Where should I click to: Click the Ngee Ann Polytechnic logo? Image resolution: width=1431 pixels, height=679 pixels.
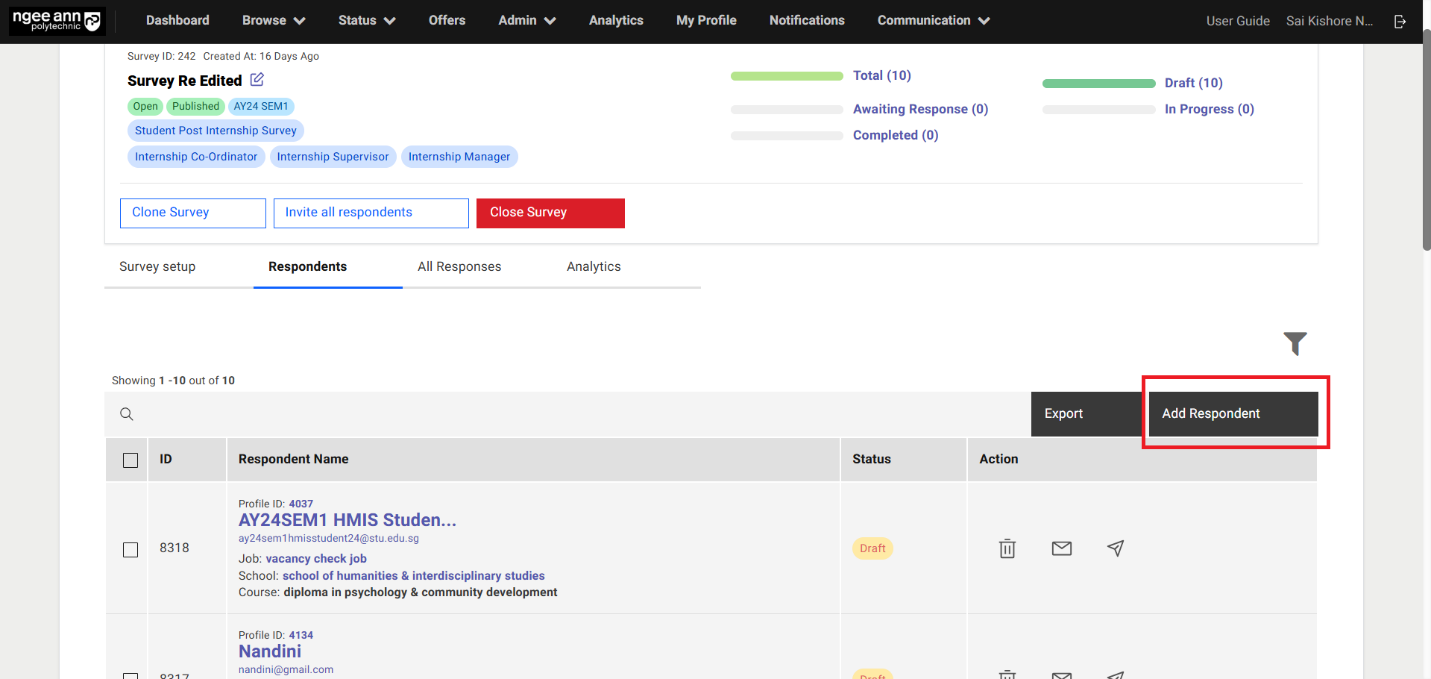click(x=57, y=21)
